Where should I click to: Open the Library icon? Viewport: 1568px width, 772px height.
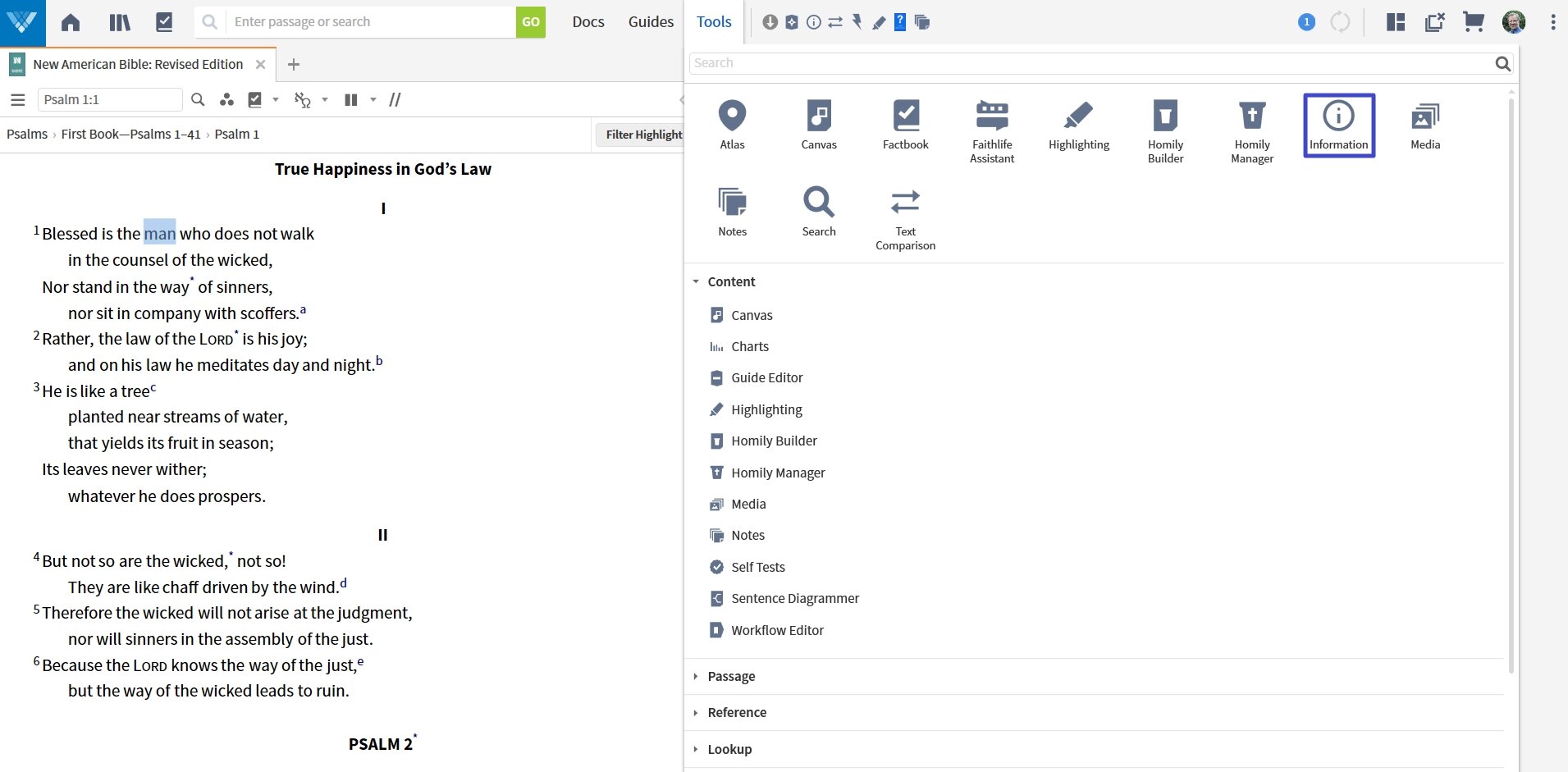click(119, 22)
